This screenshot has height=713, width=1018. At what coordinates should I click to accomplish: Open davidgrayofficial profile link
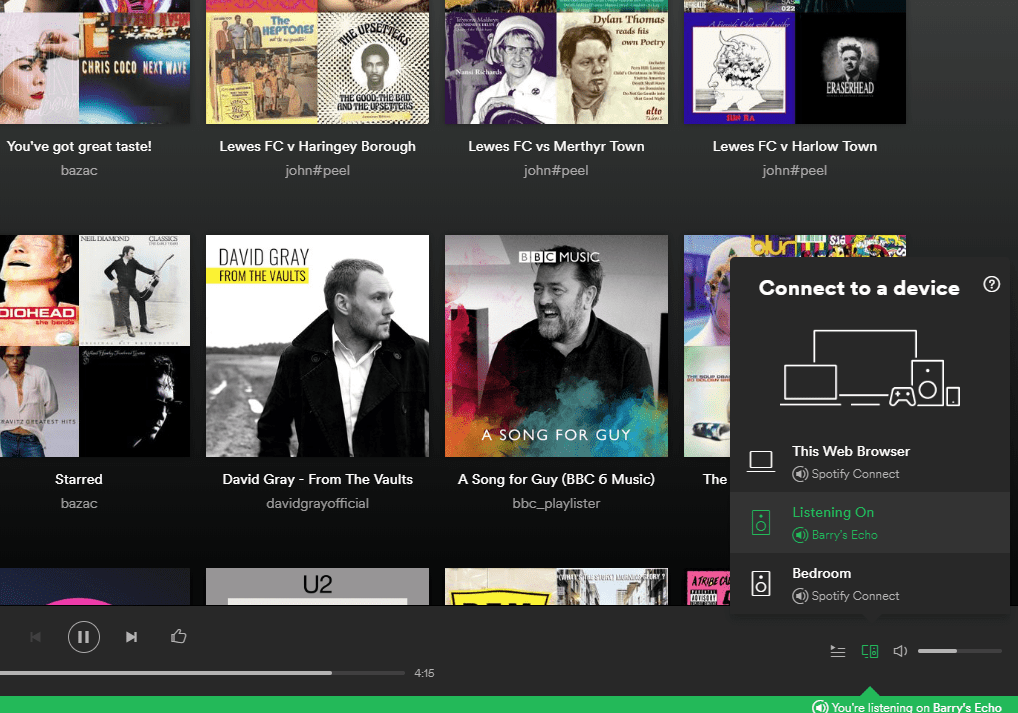[317, 503]
